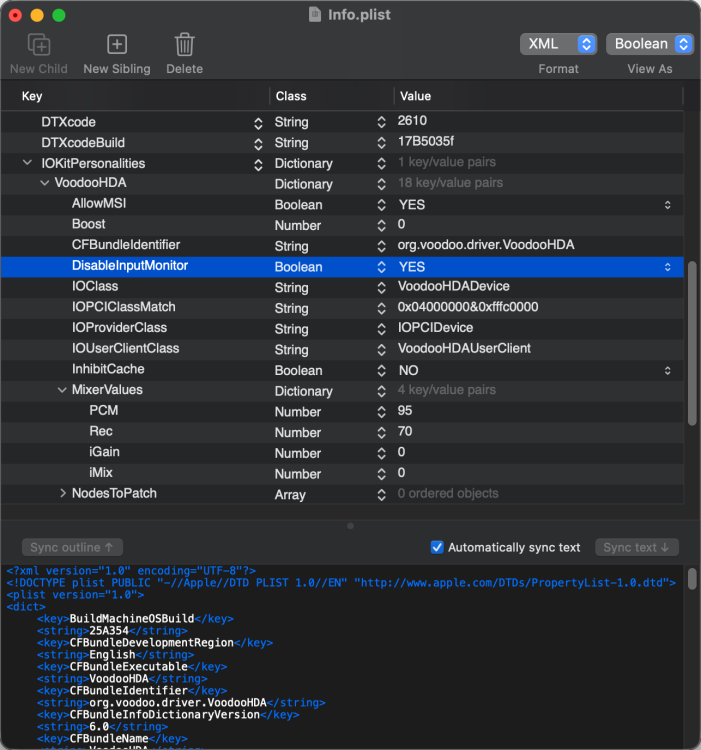
Task: Change class stepper for NodesToPatch Array
Action: [x=381, y=495]
